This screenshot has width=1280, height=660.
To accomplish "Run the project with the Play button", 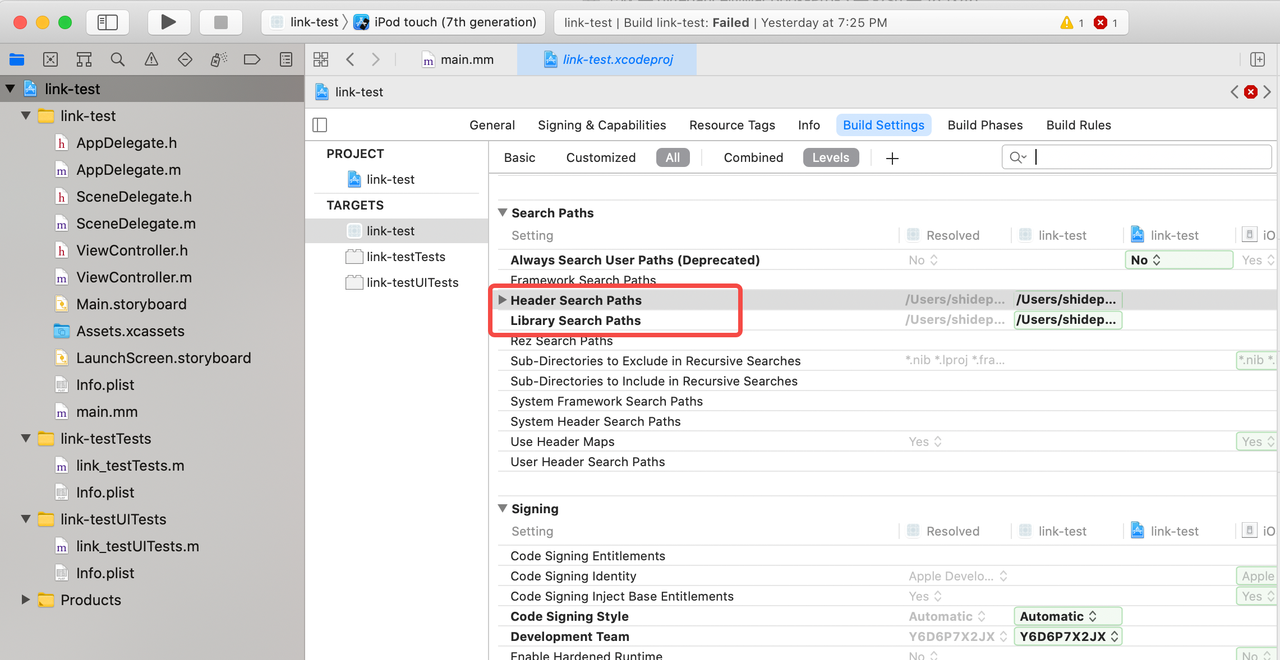I will (168, 22).
